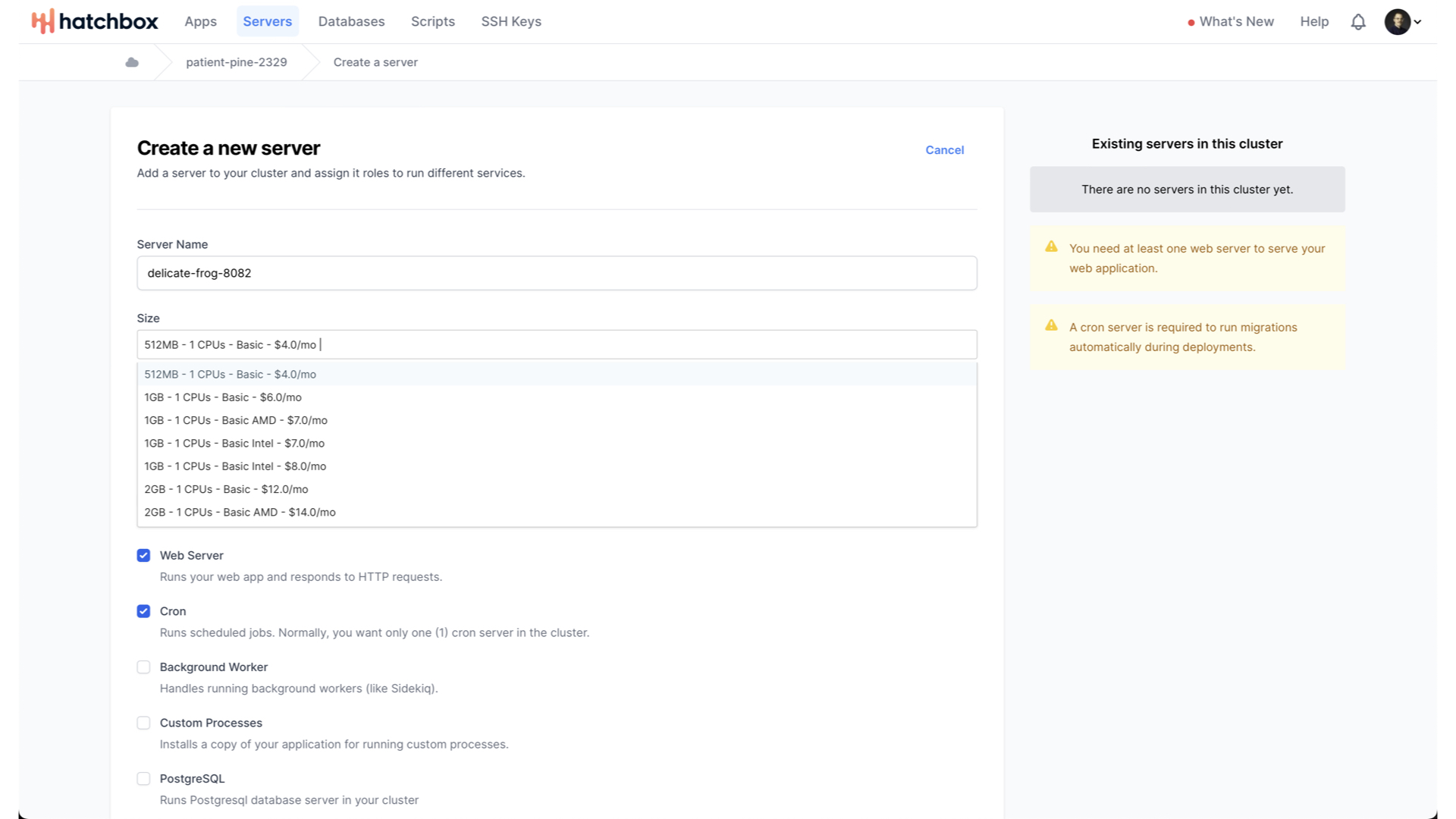Click the Cancel link
1456x819 pixels.
[944, 150]
